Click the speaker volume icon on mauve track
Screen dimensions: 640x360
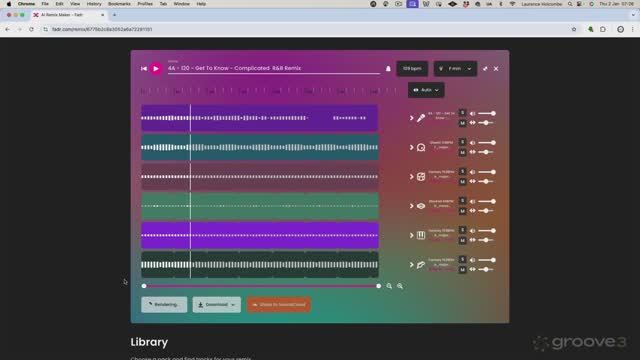click(473, 172)
